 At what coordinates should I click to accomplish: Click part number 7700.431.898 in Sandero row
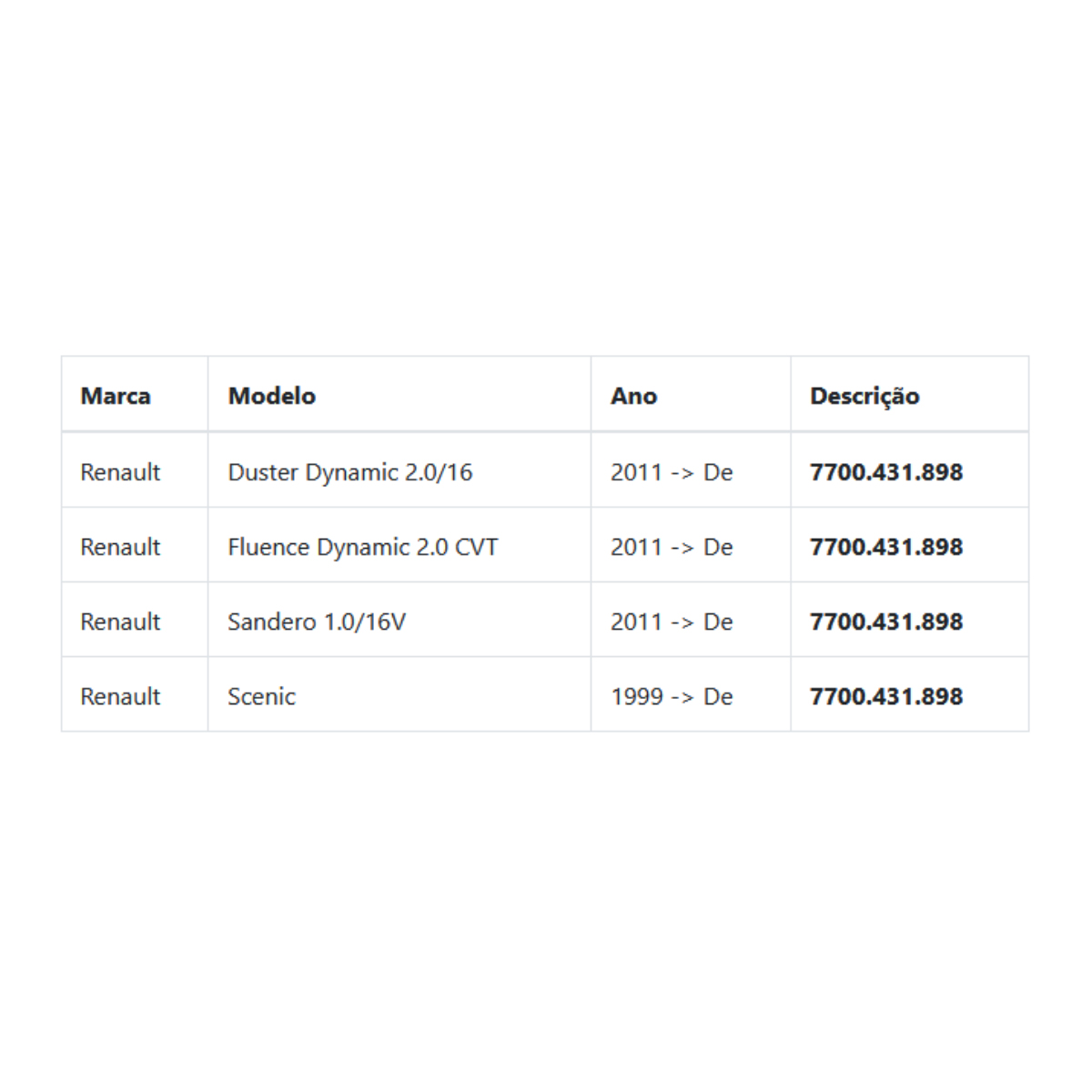pyautogui.click(x=886, y=621)
